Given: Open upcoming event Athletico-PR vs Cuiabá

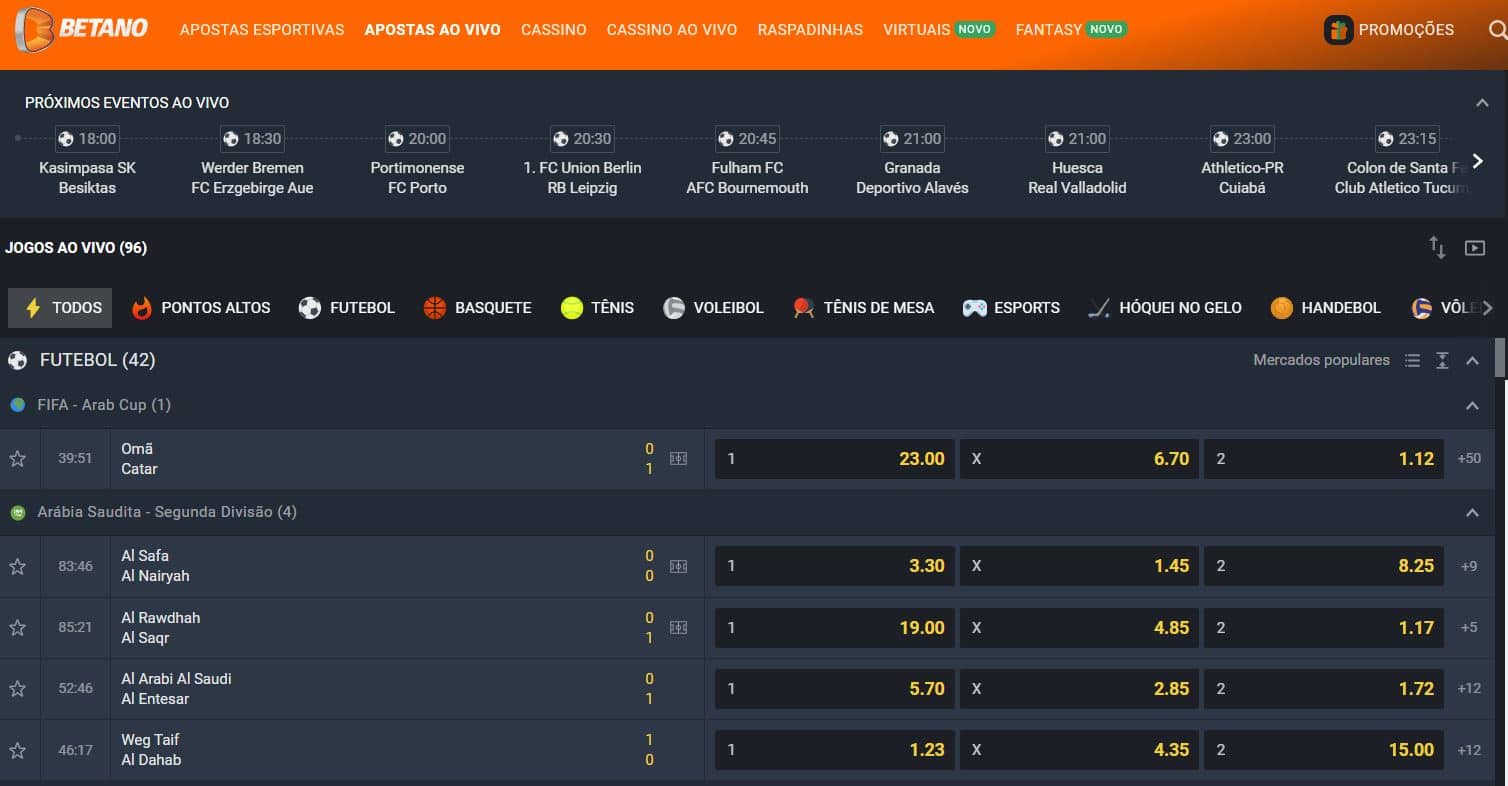Looking at the screenshot, I should pyautogui.click(x=1242, y=162).
